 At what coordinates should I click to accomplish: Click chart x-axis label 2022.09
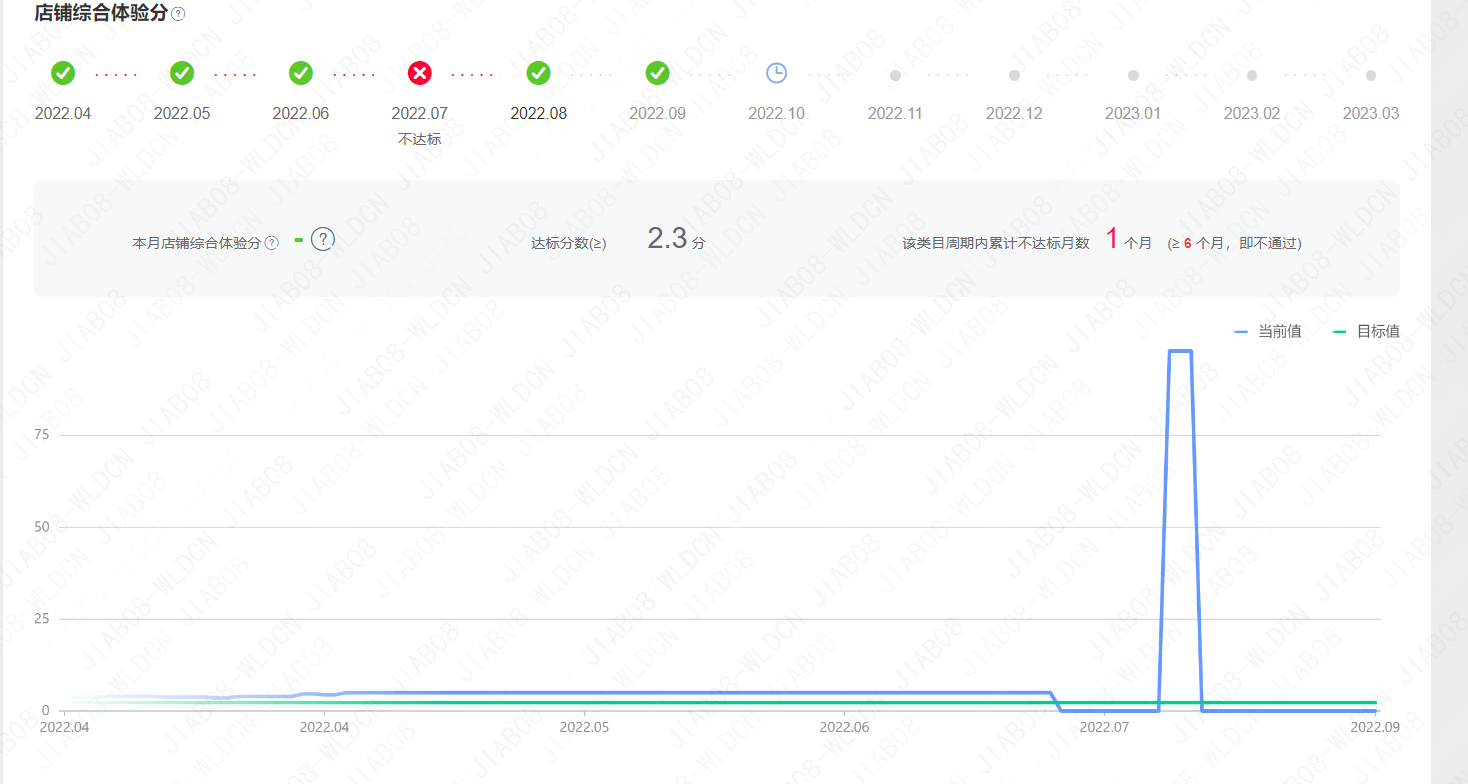click(x=1374, y=727)
